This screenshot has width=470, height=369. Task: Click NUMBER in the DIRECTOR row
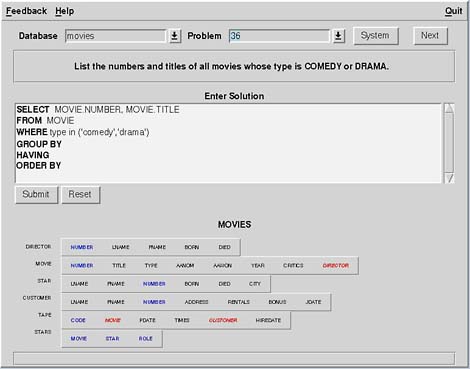pyautogui.click(x=82, y=247)
